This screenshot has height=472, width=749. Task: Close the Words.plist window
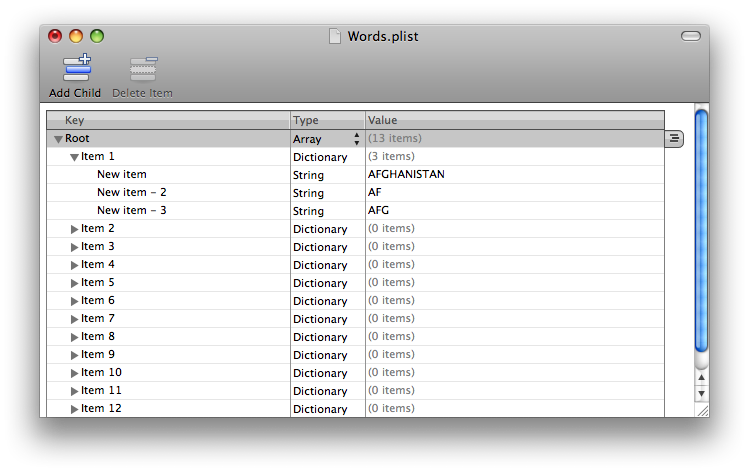click(x=55, y=36)
